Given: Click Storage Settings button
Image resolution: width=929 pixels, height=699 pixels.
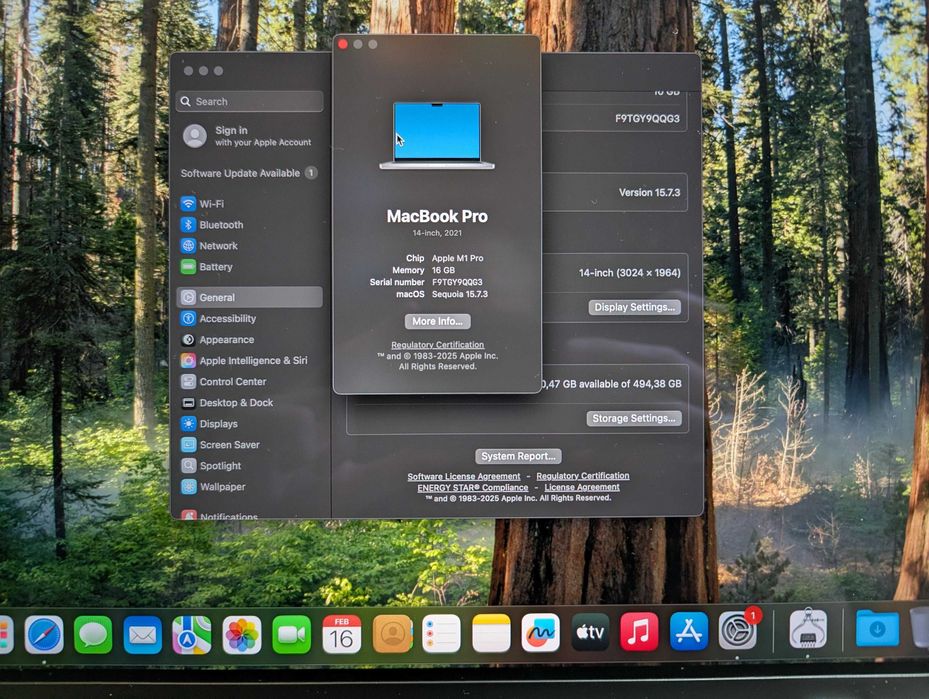Looking at the screenshot, I should coord(634,418).
